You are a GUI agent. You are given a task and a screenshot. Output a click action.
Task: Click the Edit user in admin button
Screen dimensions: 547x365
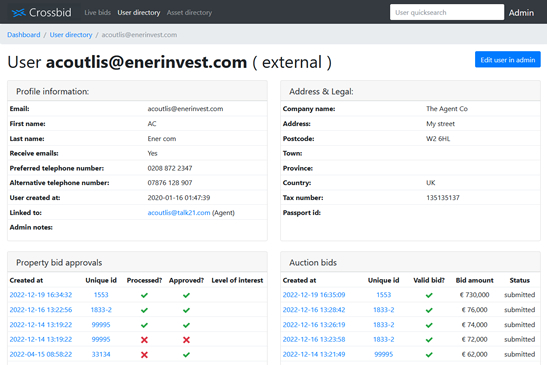click(508, 60)
